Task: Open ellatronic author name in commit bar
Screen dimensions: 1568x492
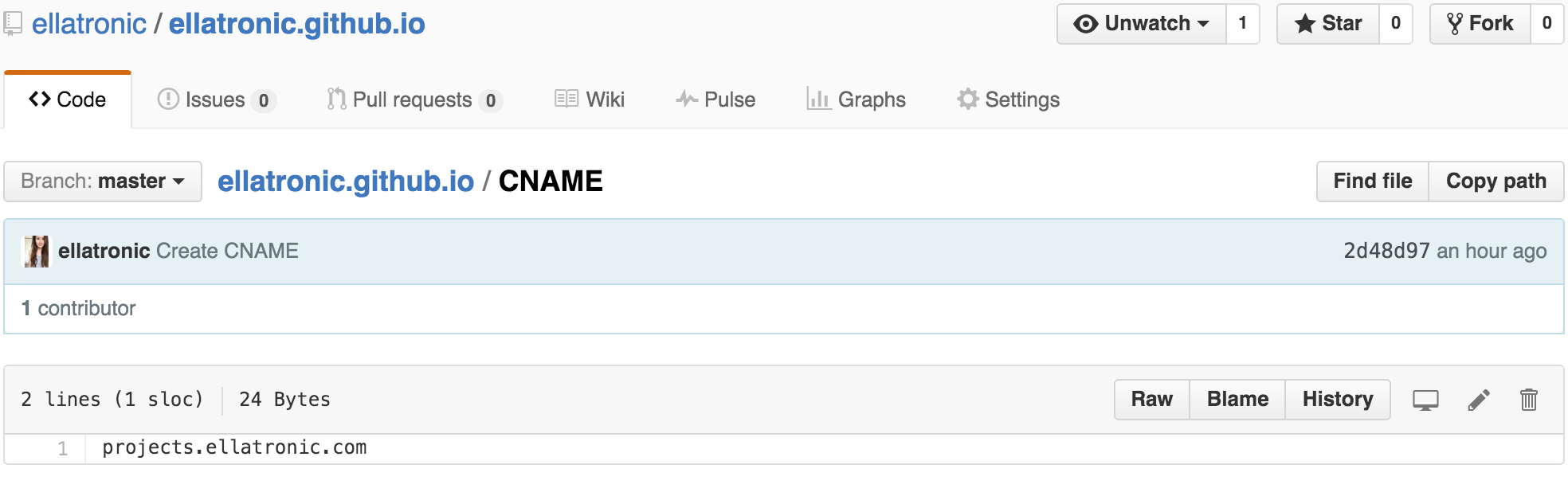Action: [104, 251]
